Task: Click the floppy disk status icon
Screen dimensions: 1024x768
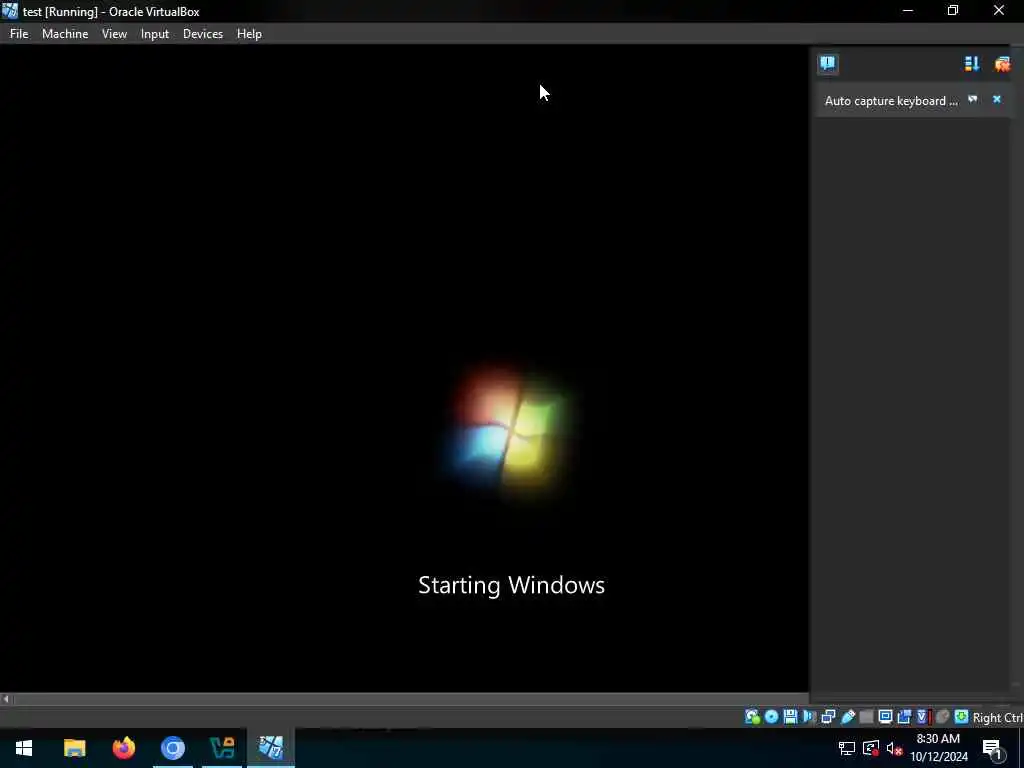Action: coord(790,717)
